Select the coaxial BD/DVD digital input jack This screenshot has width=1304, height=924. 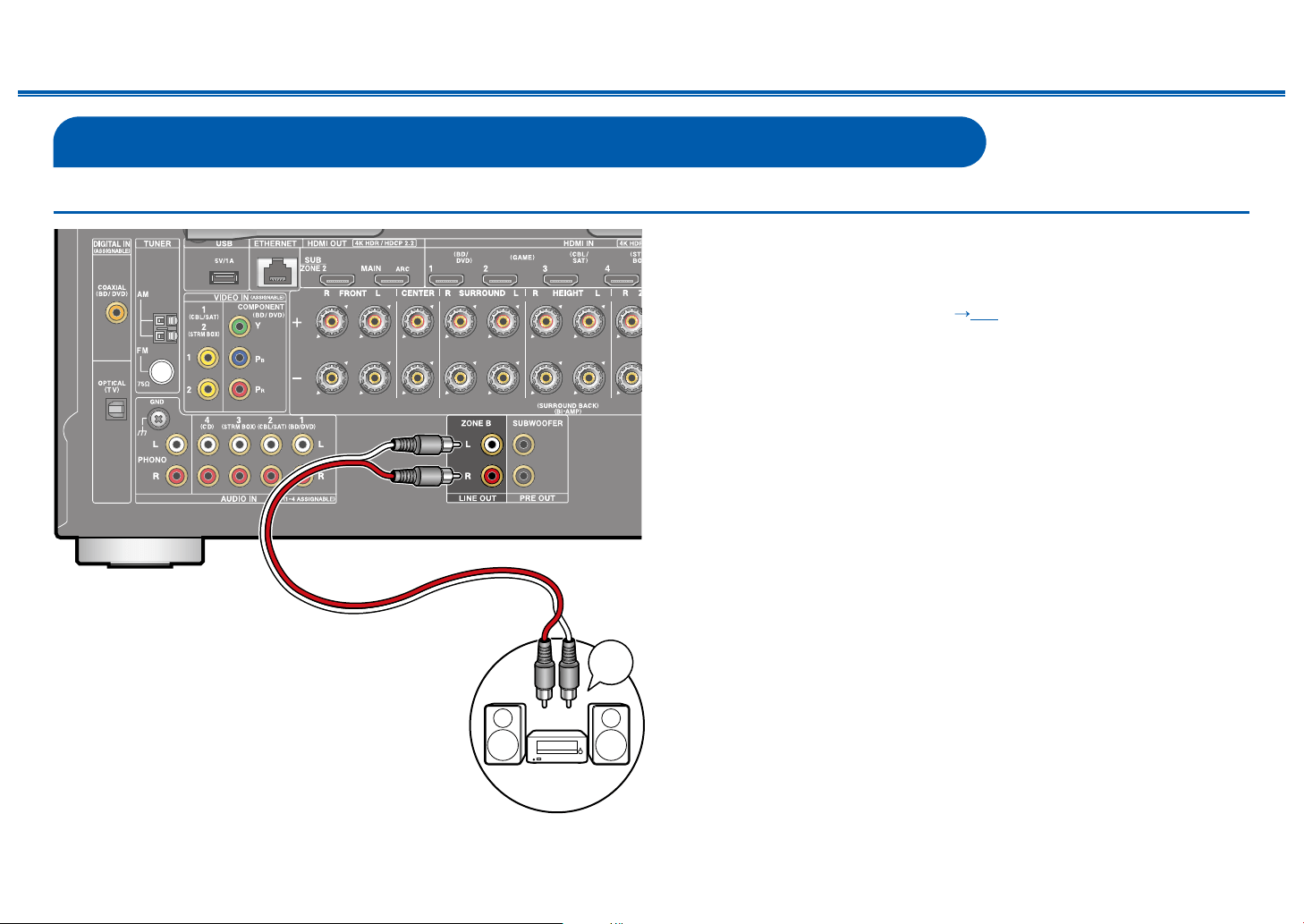coord(115,312)
